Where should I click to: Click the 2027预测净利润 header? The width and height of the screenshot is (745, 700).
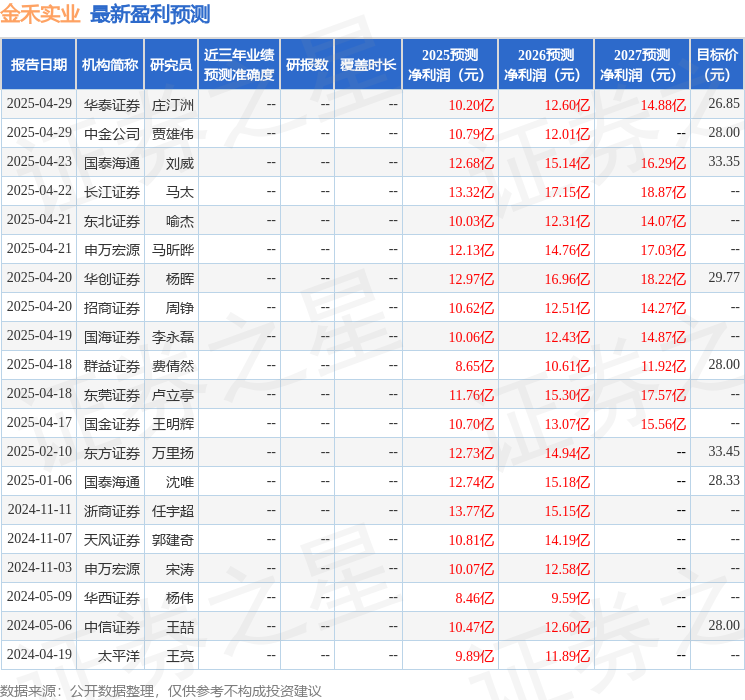tap(642, 65)
